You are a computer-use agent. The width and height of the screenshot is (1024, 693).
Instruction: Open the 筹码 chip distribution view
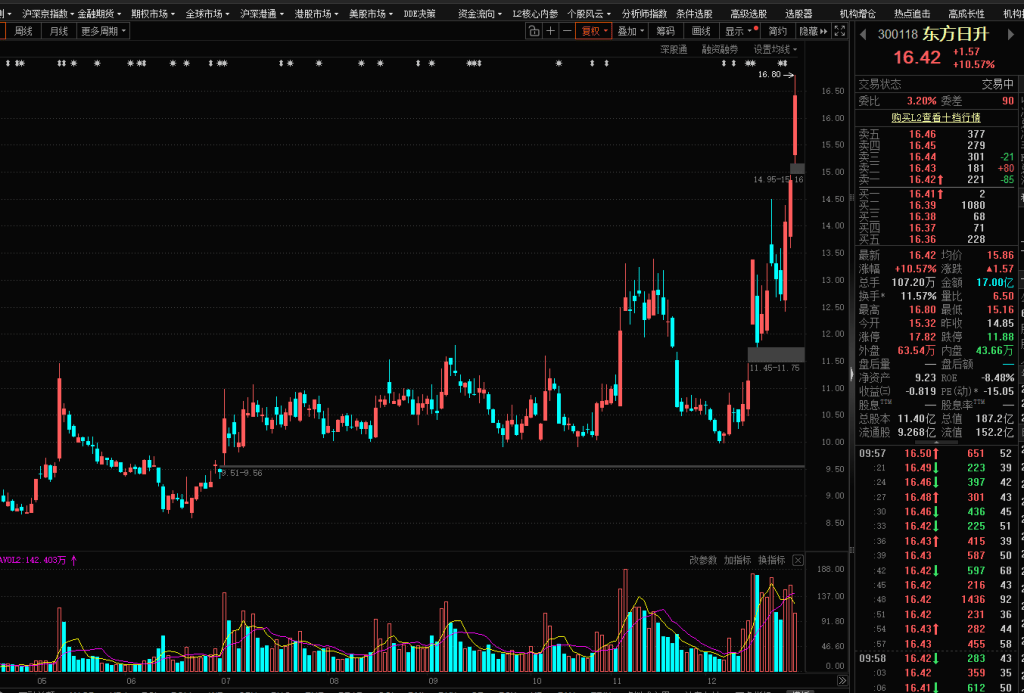tap(666, 31)
